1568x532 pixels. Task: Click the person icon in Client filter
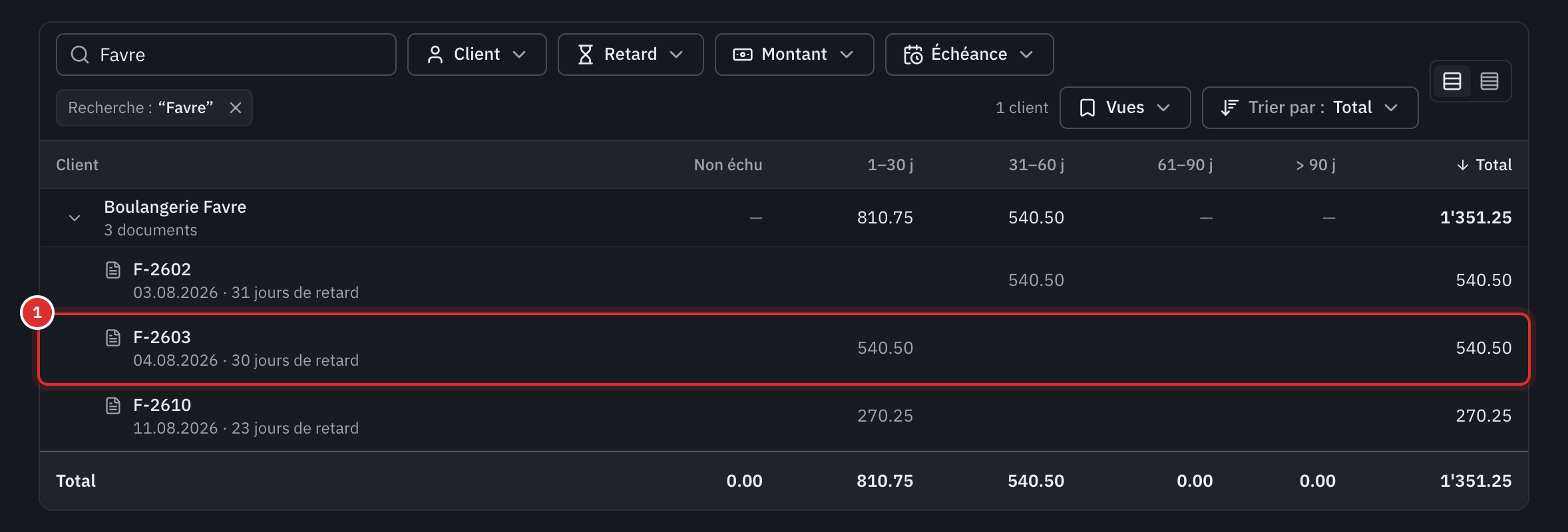coord(435,55)
